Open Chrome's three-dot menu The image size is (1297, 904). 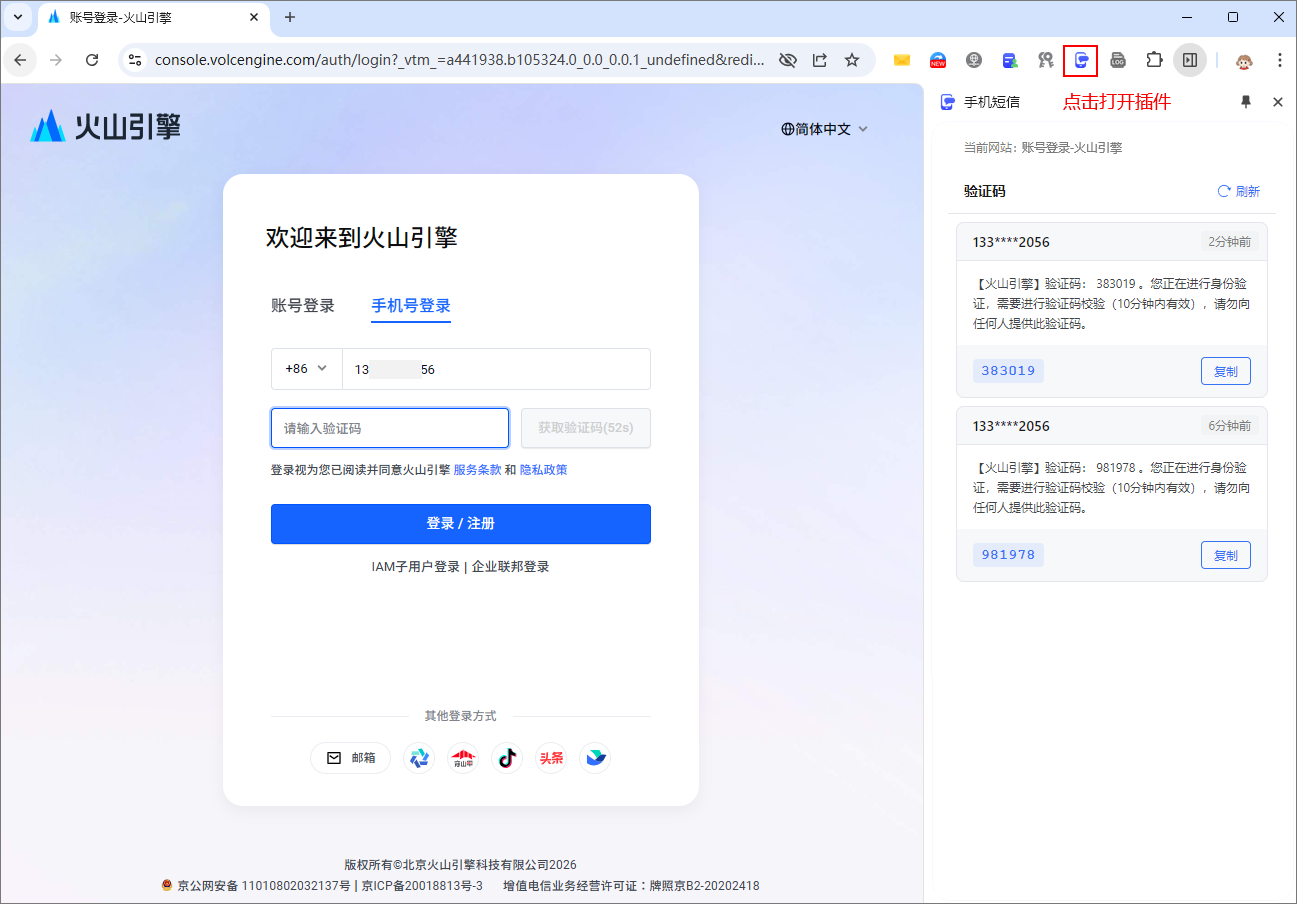point(1280,60)
